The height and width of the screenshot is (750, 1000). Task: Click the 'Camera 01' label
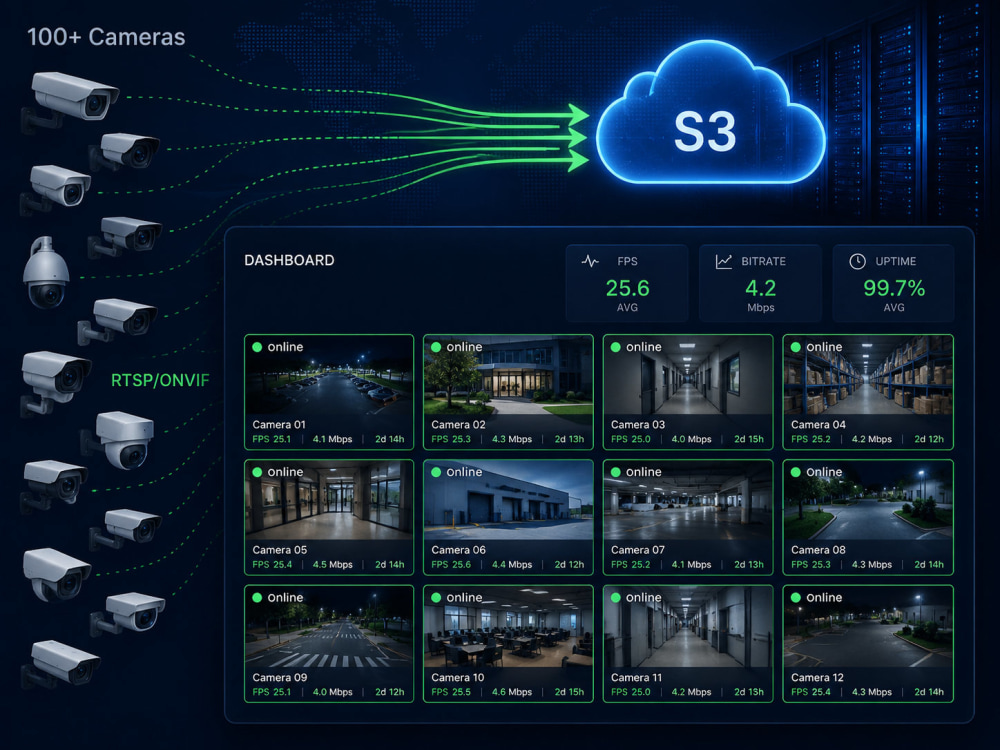click(279, 425)
